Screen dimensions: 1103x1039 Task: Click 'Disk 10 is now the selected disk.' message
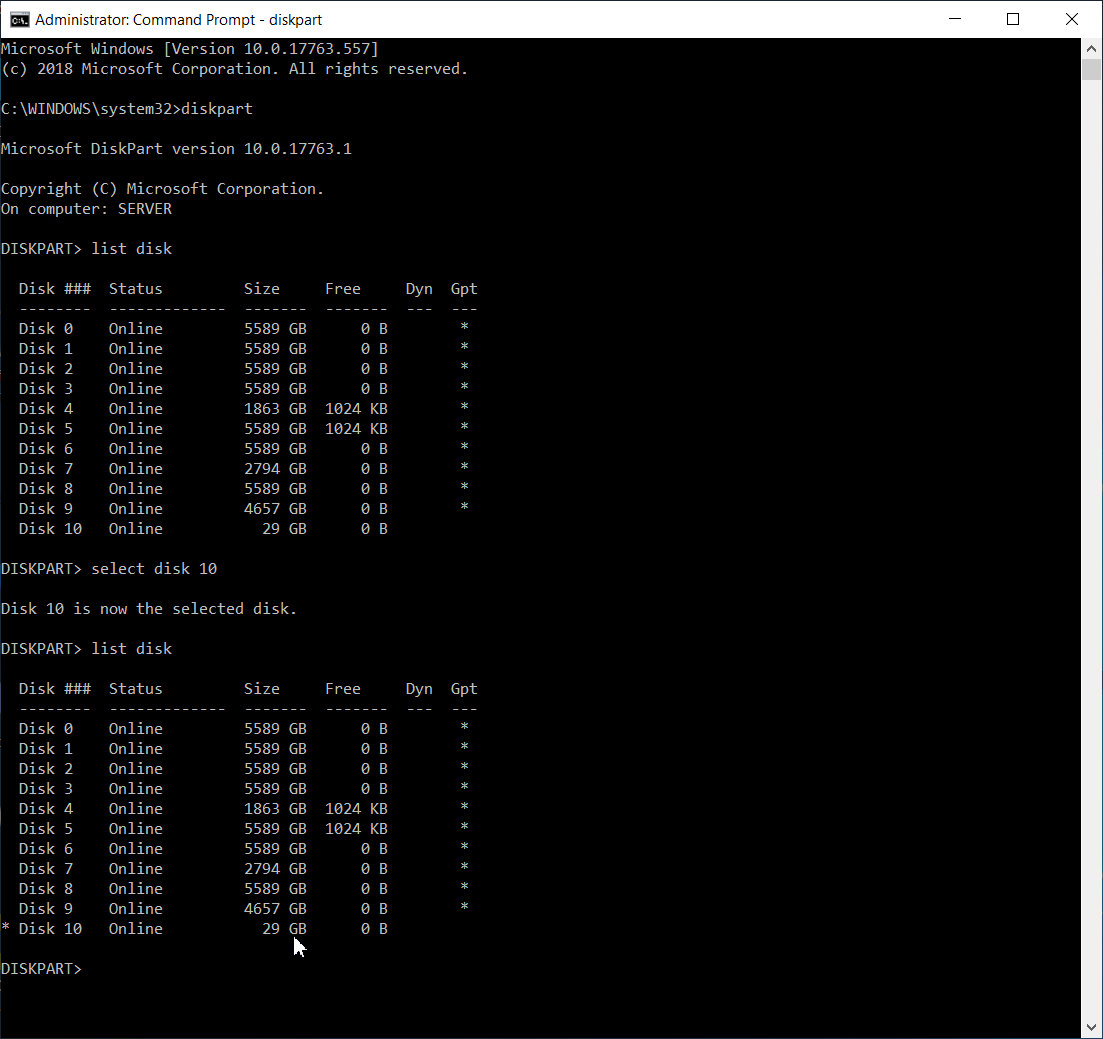[148, 608]
